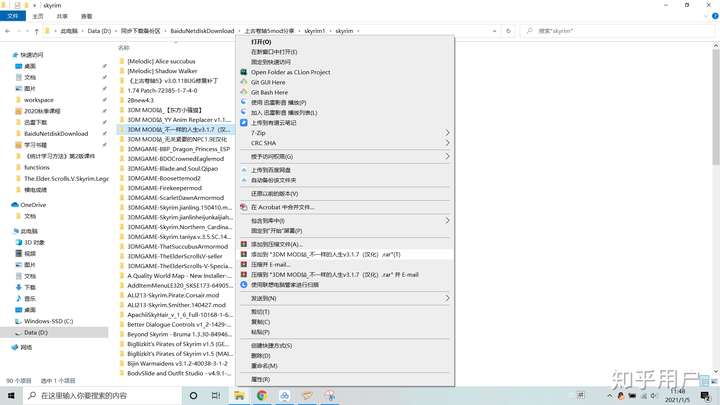Expand the 包含到库中(I) submenu arrow
Screen dimensions: 720x405
click(x=447, y=220)
